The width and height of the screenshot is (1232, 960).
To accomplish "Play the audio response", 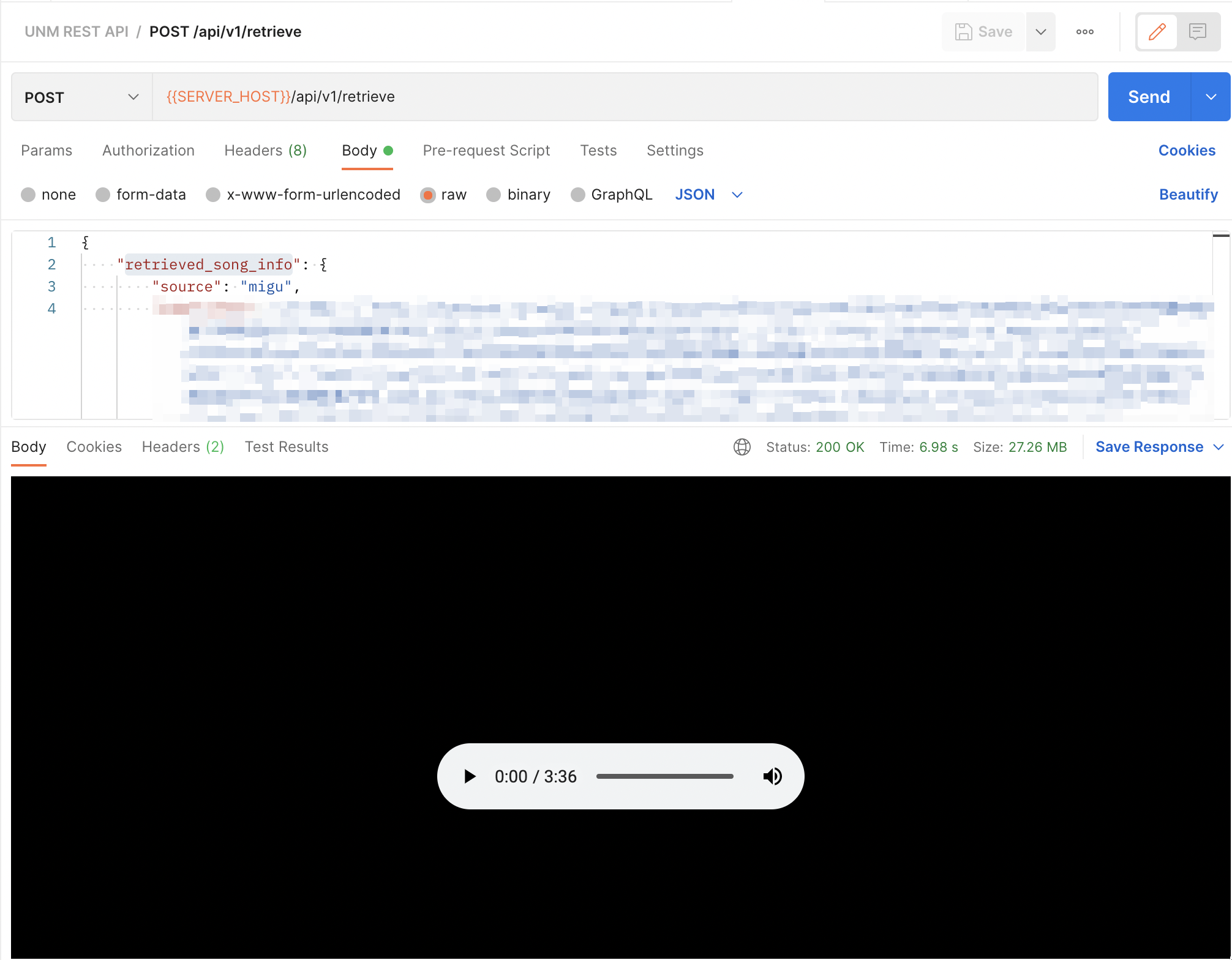I will point(470,776).
